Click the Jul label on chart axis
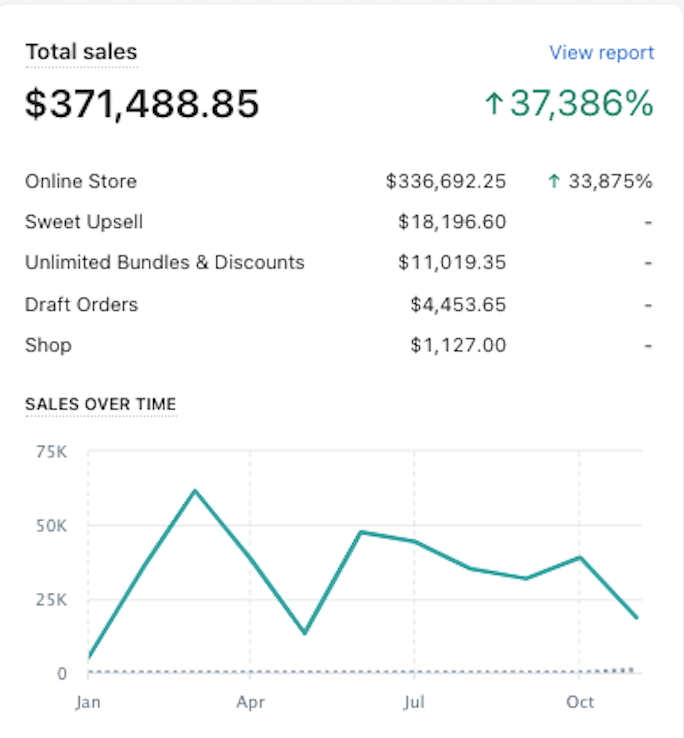Viewport: 684px width, 738px height. (413, 702)
